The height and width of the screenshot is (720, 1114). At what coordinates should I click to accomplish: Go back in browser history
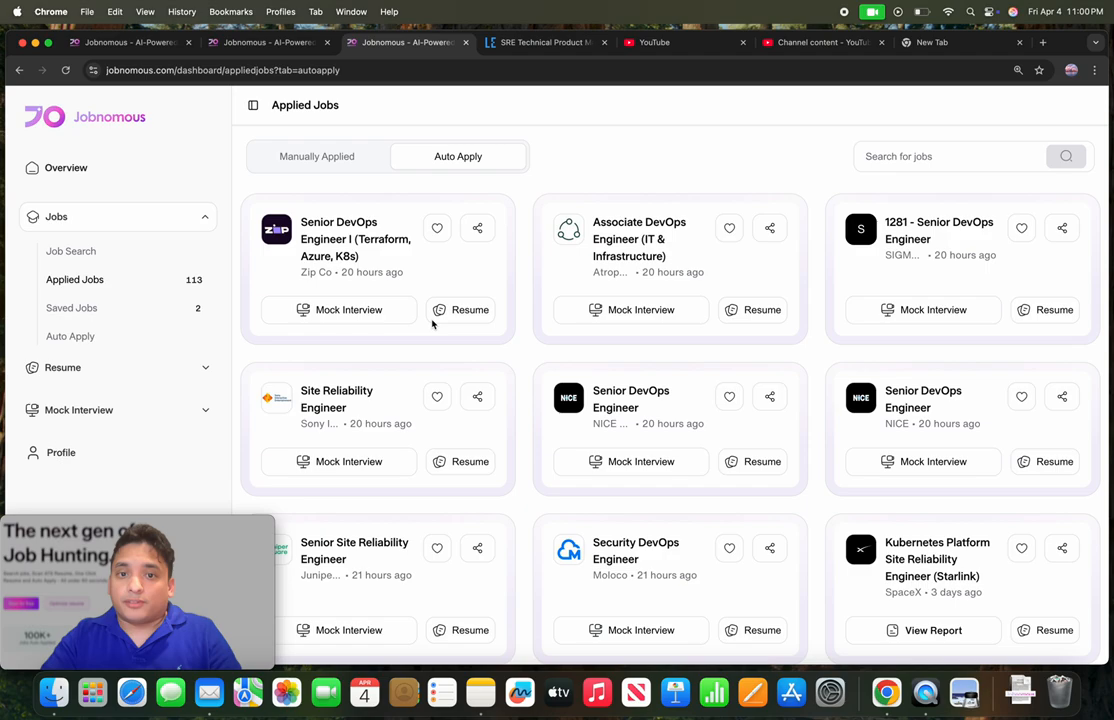[x=19, y=70]
